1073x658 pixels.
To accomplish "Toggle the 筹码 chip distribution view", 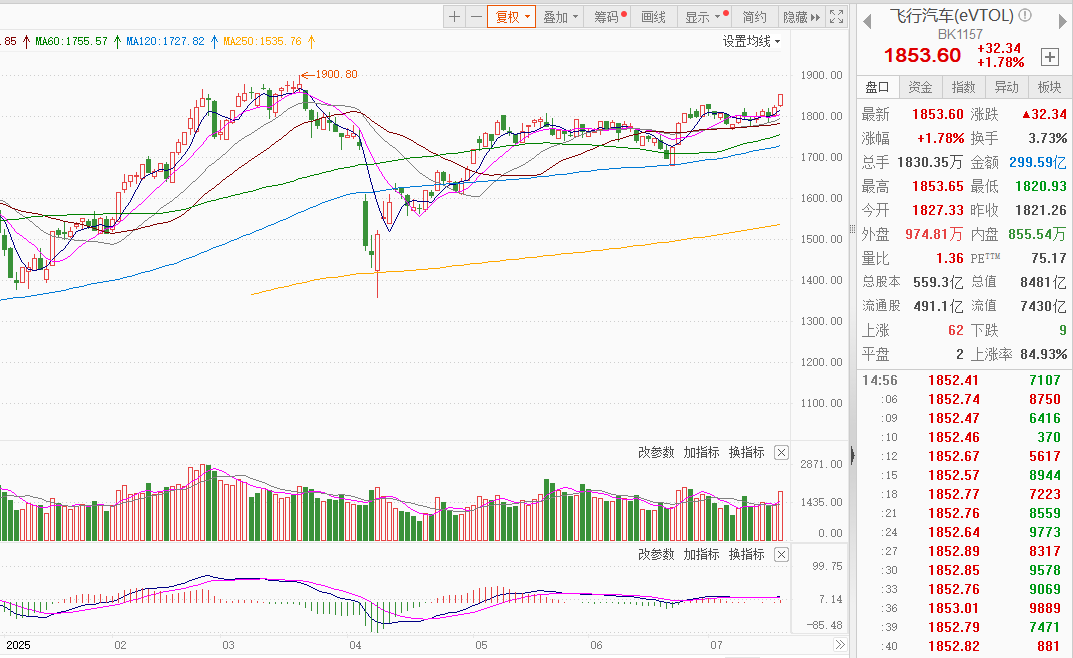I will pos(607,17).
